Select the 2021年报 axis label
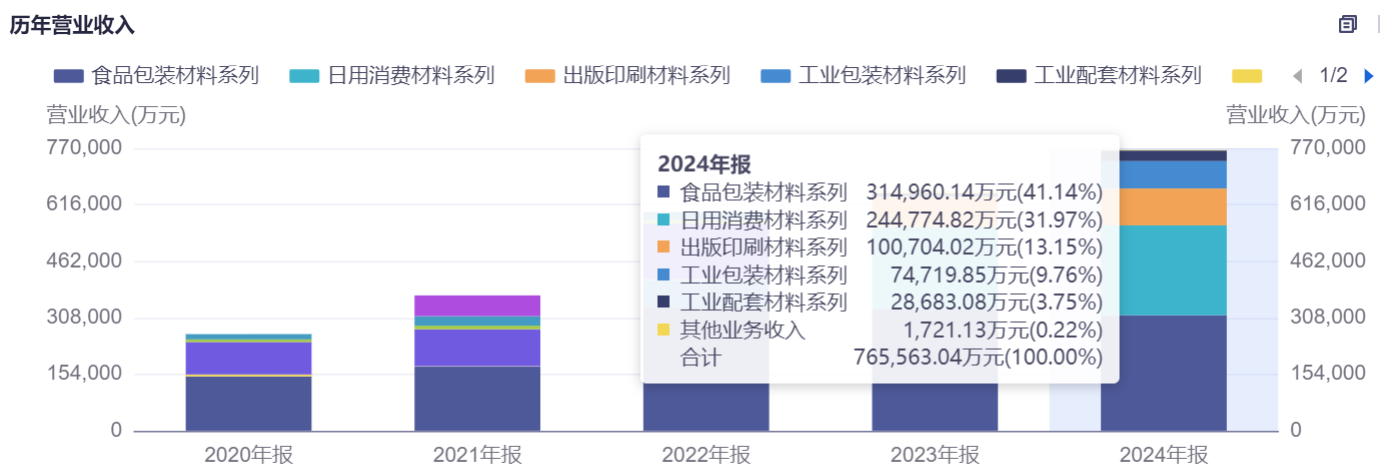1399x474 pixels. [x=477, y=455]
